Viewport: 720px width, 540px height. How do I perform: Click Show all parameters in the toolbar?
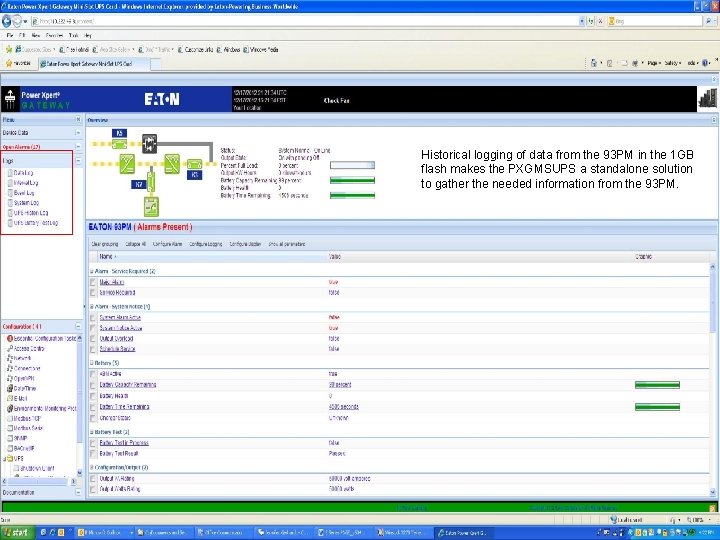coord(287,244)
